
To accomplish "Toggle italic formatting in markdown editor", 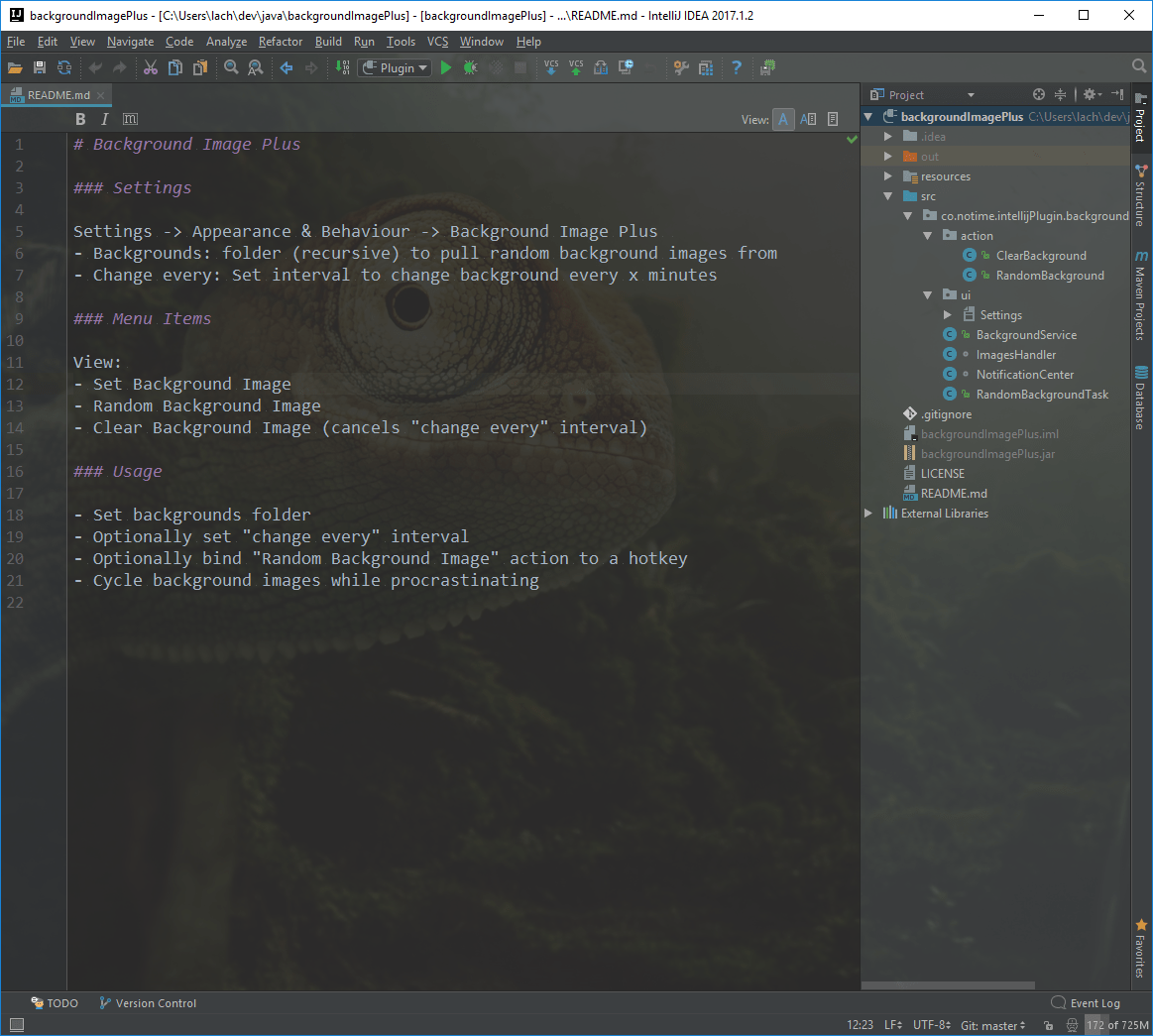I will (x=105, y=119).
